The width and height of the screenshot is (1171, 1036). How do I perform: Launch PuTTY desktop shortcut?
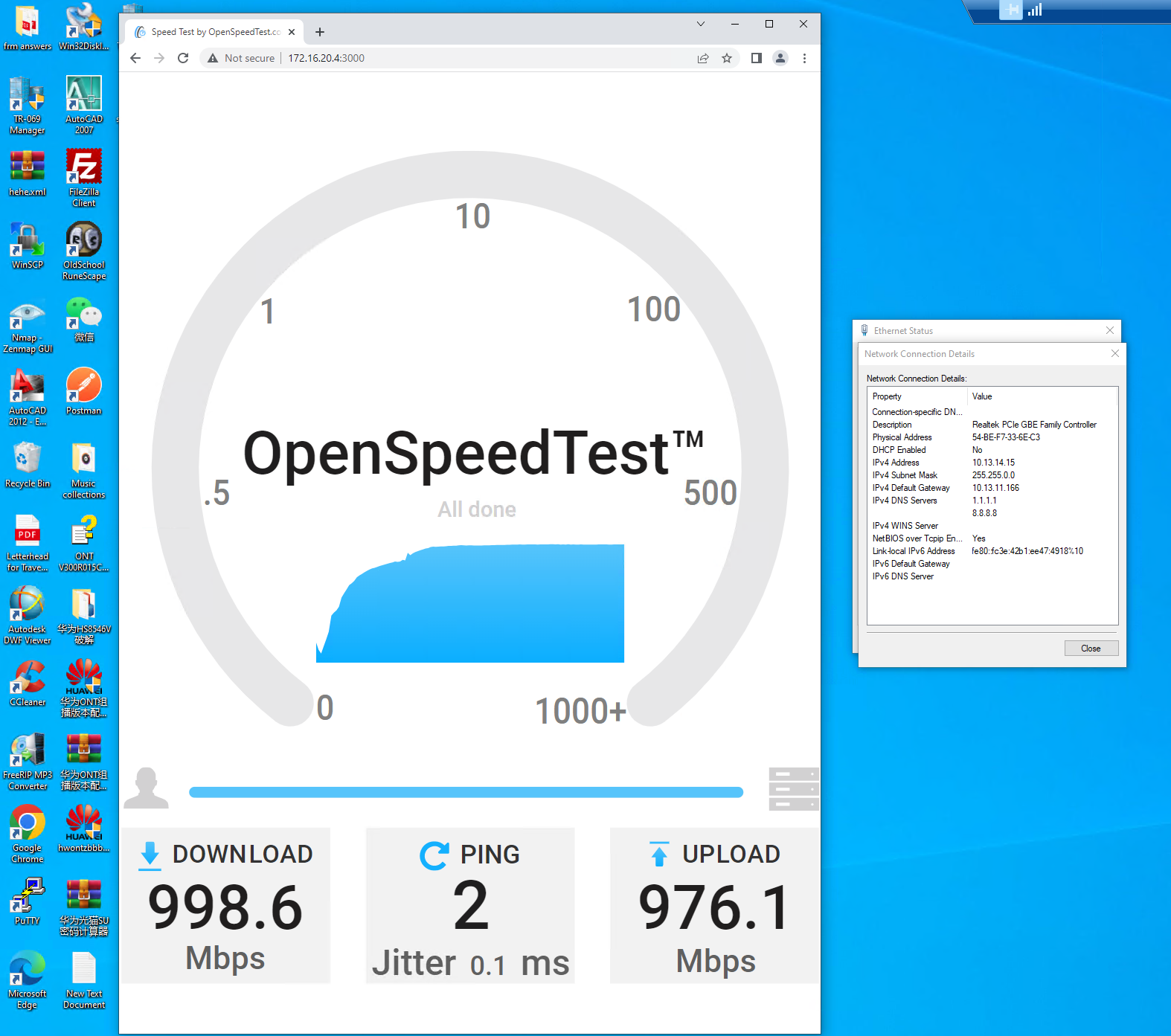[x=28, y=902]
